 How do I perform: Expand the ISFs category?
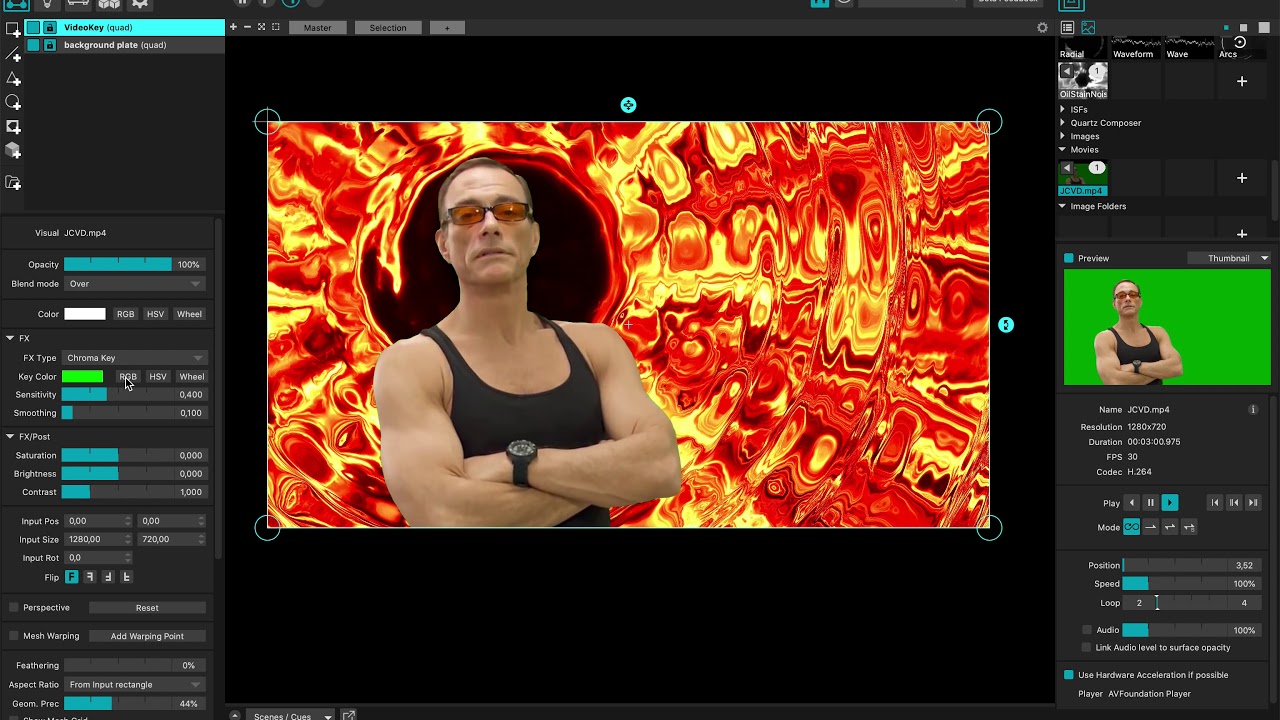coord(1062,110)
